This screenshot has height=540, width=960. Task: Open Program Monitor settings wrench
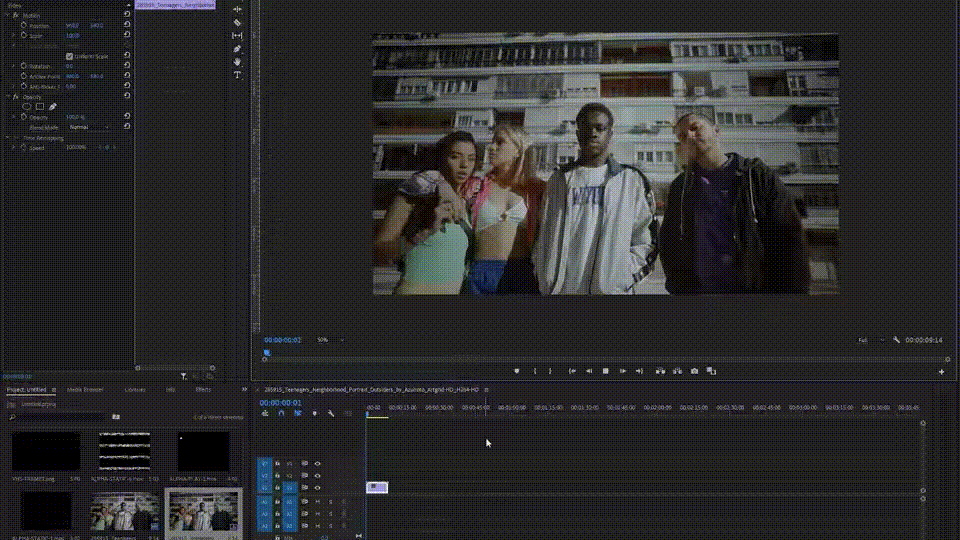pyautogui.click(x=897, y=340)
